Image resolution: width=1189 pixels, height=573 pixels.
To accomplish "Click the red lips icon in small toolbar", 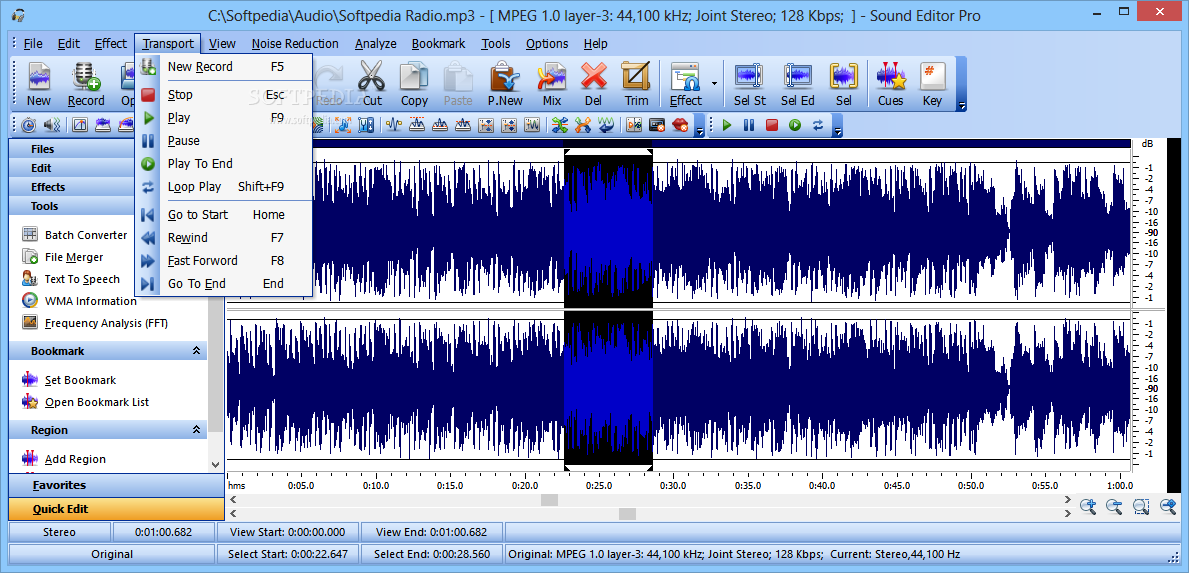I will (680, 125).
